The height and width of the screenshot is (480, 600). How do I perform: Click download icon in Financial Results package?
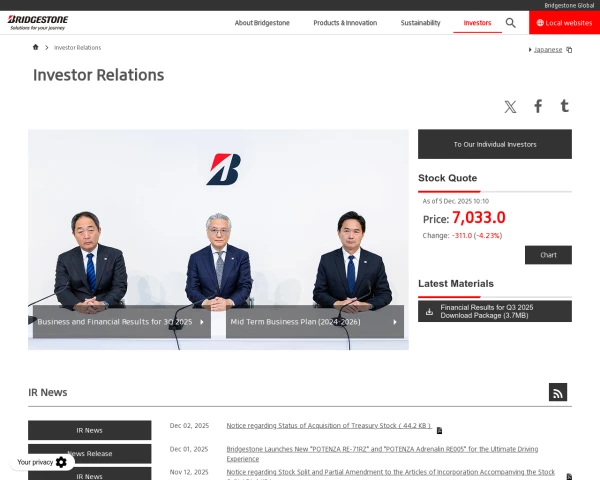(429, 312)
